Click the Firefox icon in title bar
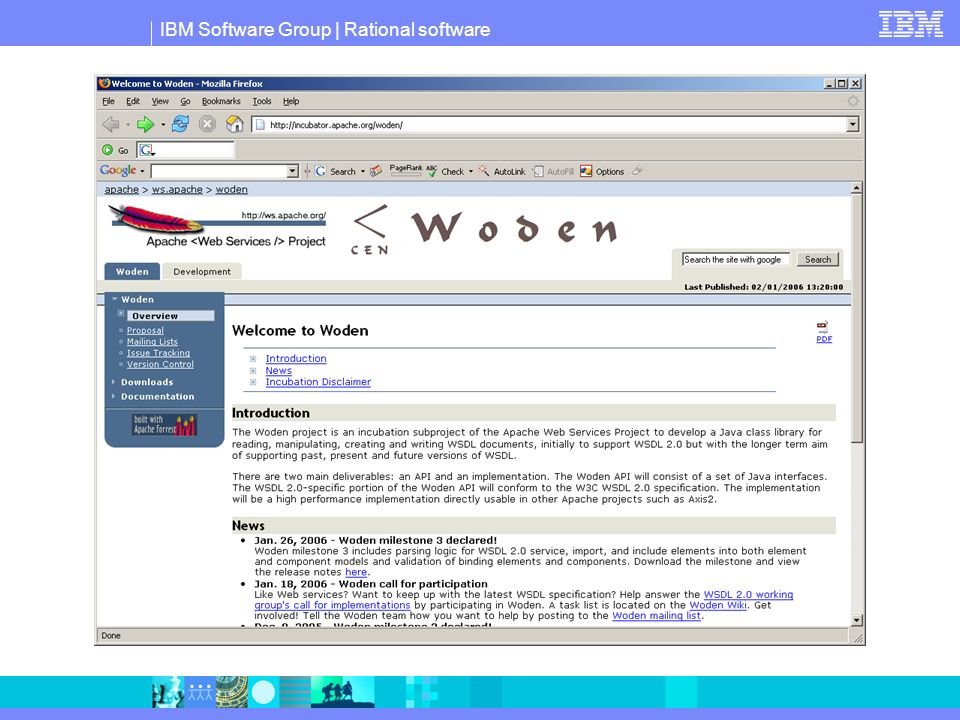The width and height of the screenshot is (960, 720). (x=104, y=83)
